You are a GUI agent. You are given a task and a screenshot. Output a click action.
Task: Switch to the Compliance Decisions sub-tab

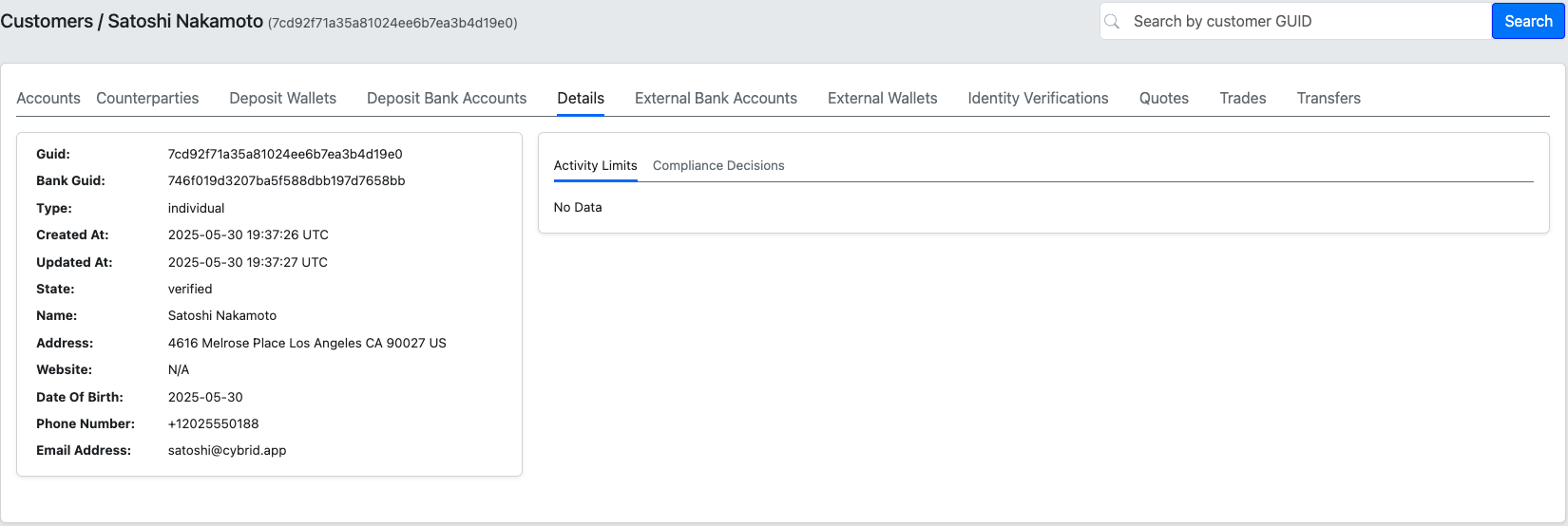tap(718, 165)
